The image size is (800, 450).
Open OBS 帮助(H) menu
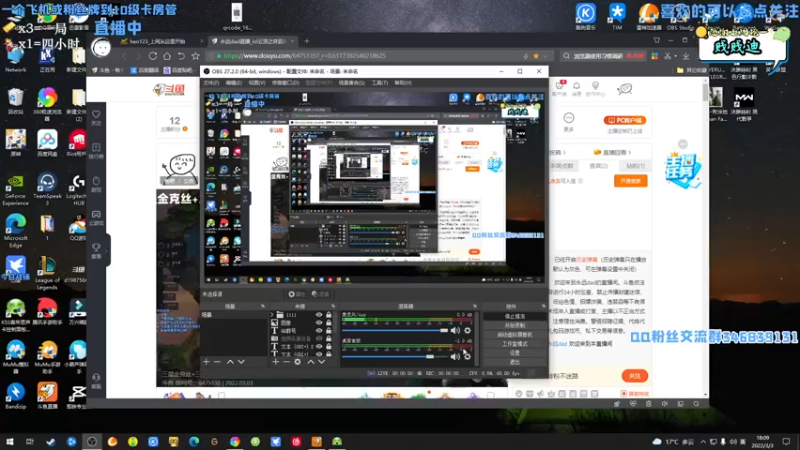coord(403,83)
